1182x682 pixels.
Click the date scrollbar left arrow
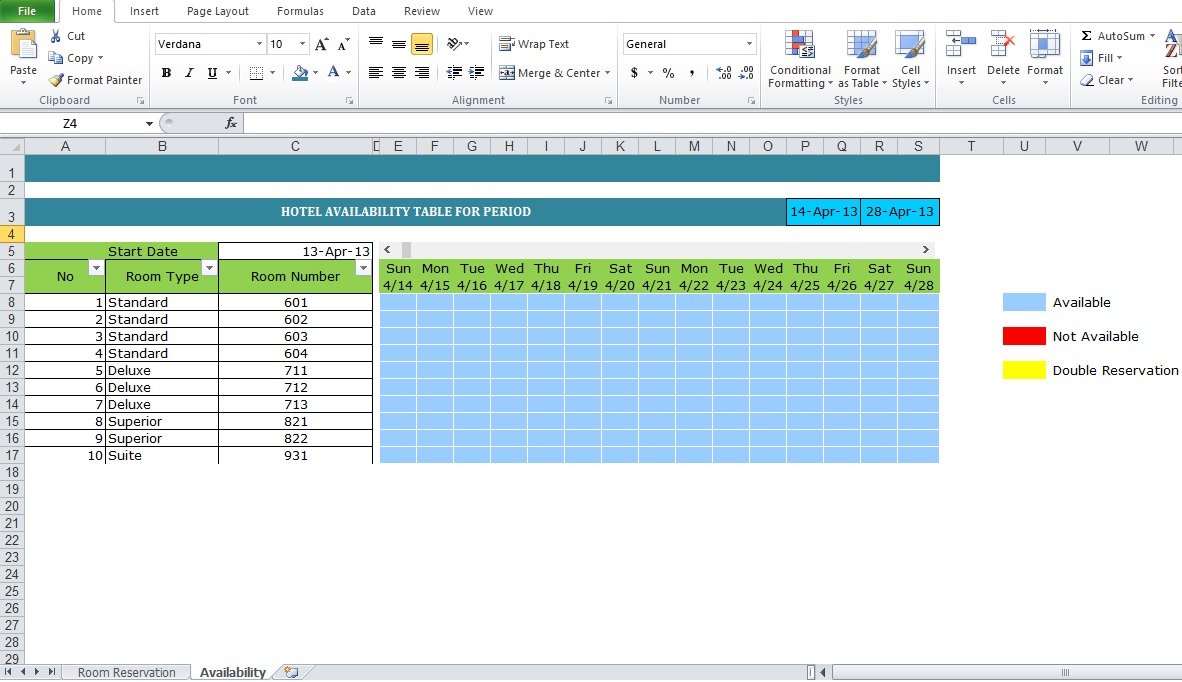coord(387,249)
